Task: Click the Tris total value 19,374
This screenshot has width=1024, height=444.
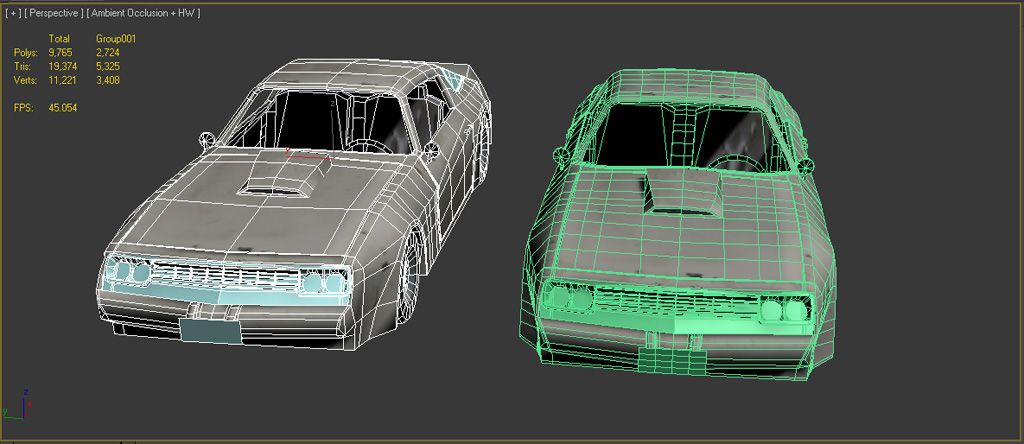Action: tap(62, 66)
